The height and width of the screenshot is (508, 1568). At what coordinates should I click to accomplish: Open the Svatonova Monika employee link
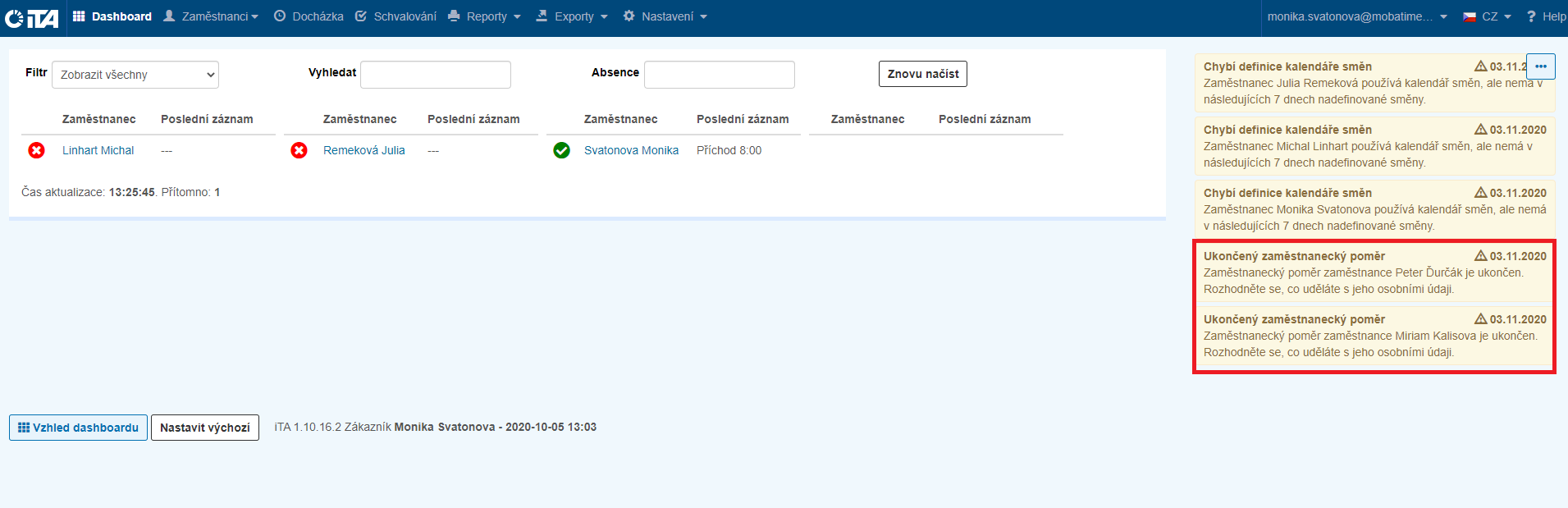pyautogui.click(x=631, y=150)
